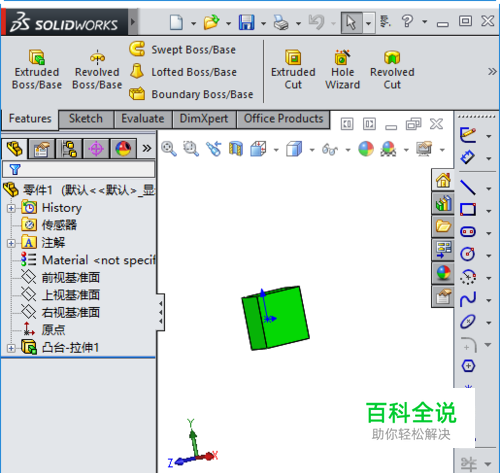
Task: Switch to the Sketch tab
Action: (x=86, y=119)
